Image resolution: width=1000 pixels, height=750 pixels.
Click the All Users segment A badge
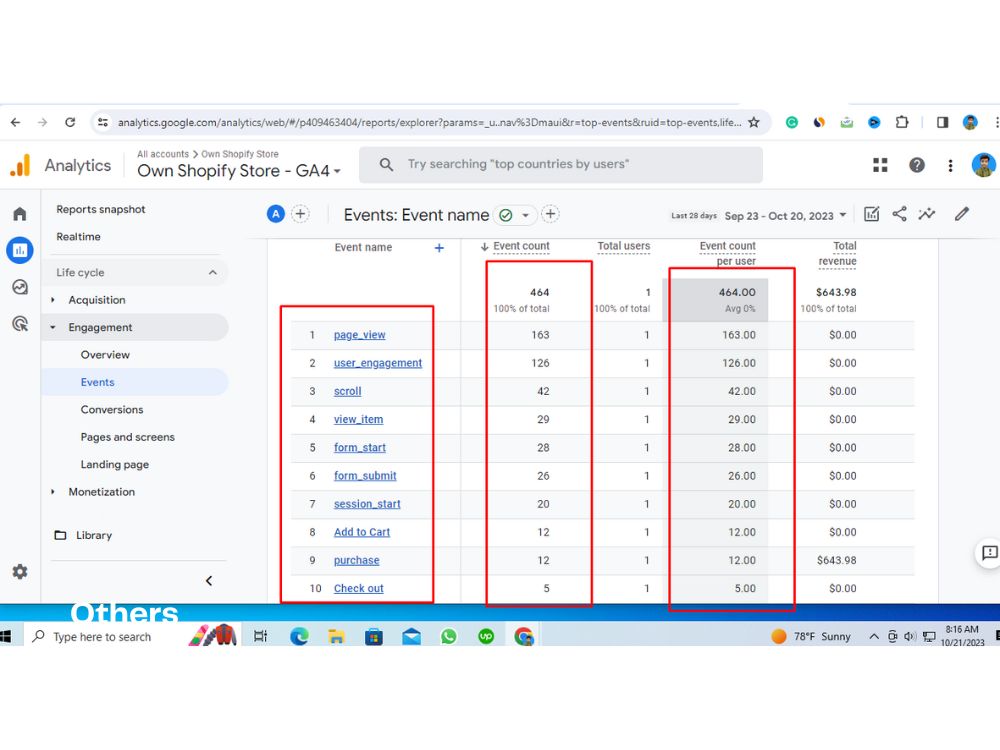click(276, 214)
